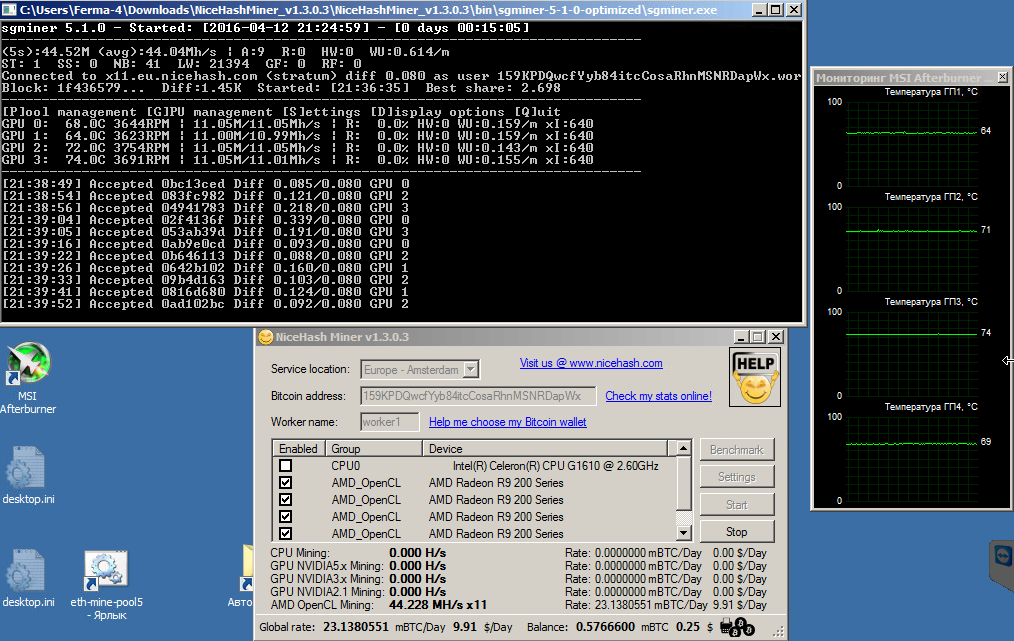Click the Enabled column header

click(x=299, y=448)
